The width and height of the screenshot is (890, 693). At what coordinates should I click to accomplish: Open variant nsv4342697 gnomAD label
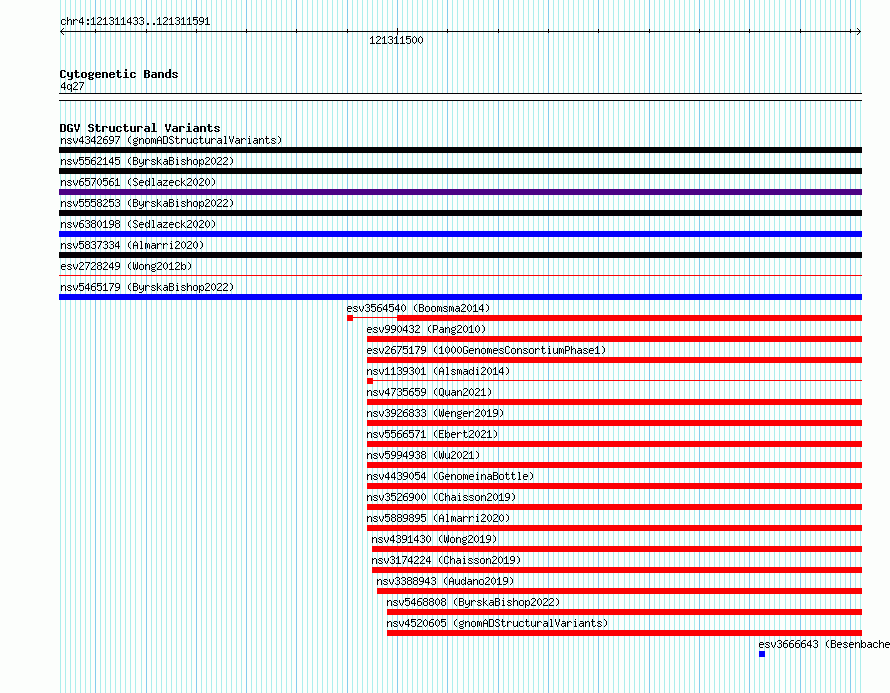171,140
